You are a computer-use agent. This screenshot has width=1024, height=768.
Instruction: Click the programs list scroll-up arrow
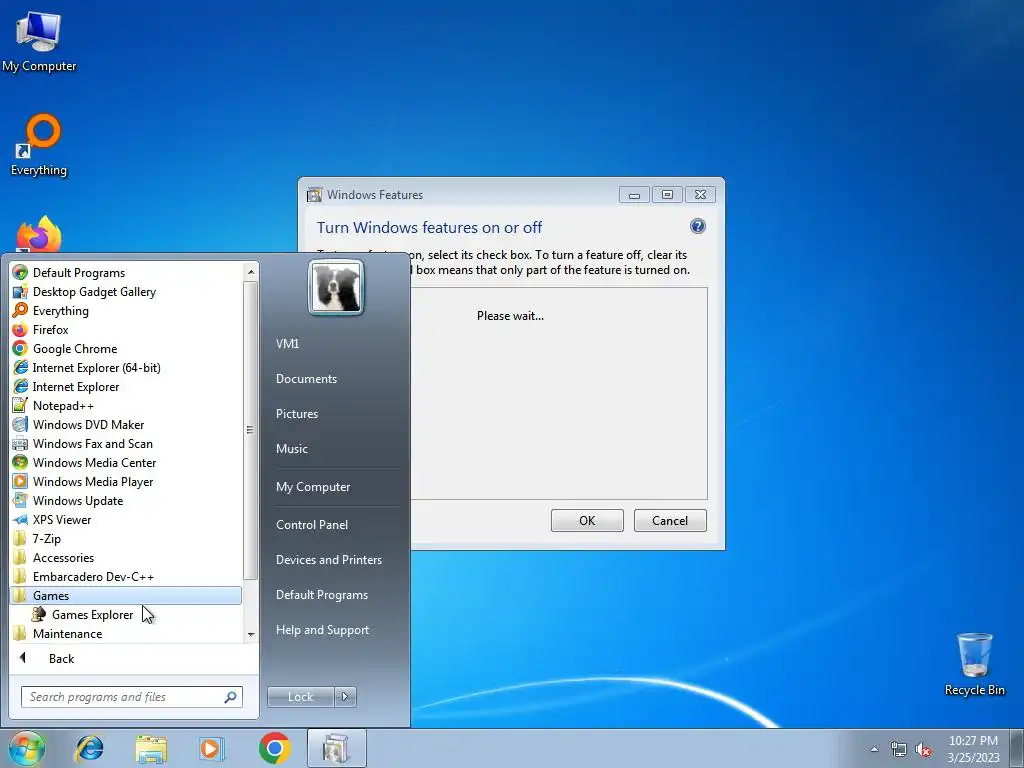pyautogui.click(x=251, y=272)
